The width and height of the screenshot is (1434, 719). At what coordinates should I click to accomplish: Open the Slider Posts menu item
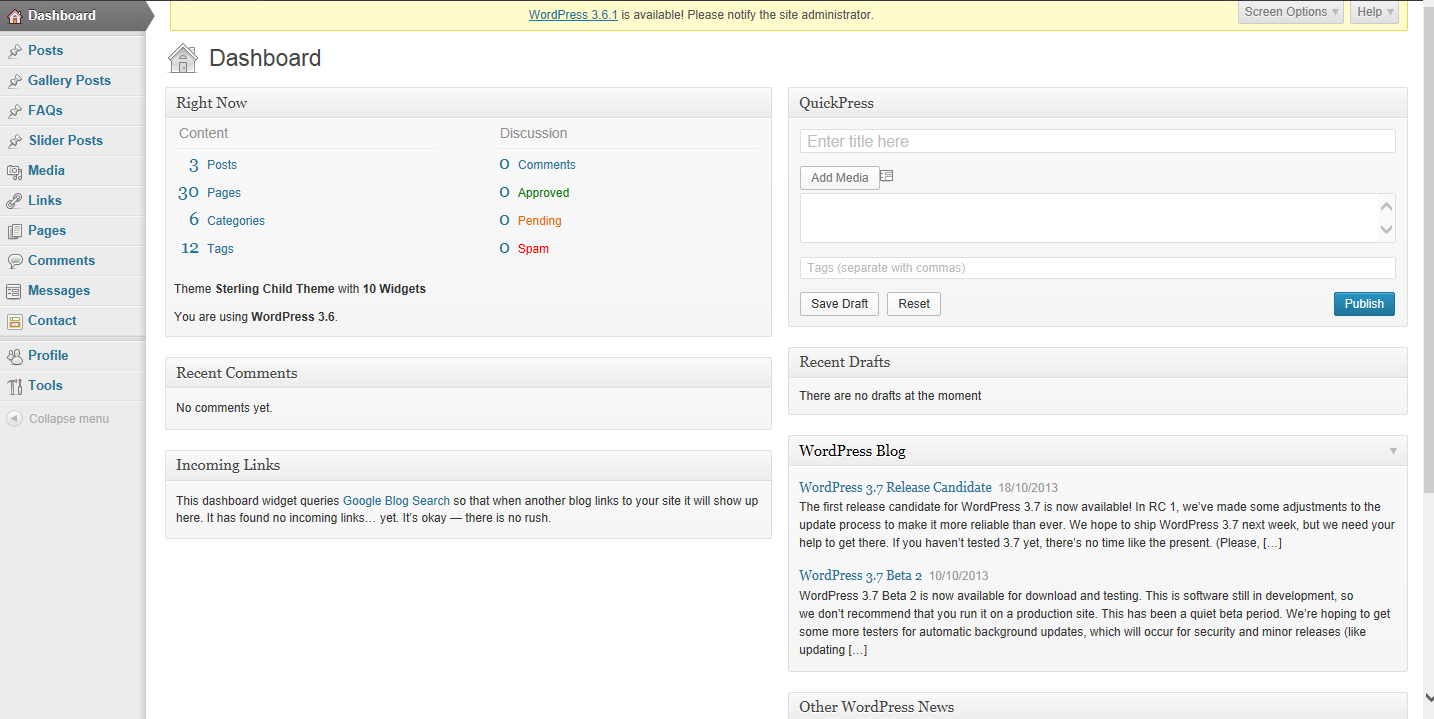tap(65, 140)
